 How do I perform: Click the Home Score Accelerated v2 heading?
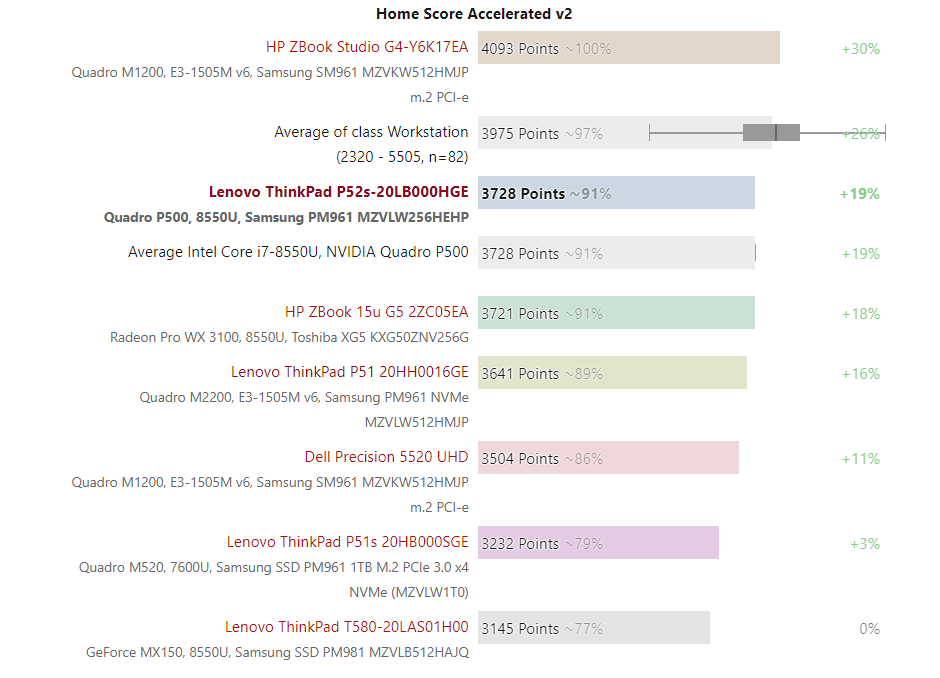pos(474,14)
